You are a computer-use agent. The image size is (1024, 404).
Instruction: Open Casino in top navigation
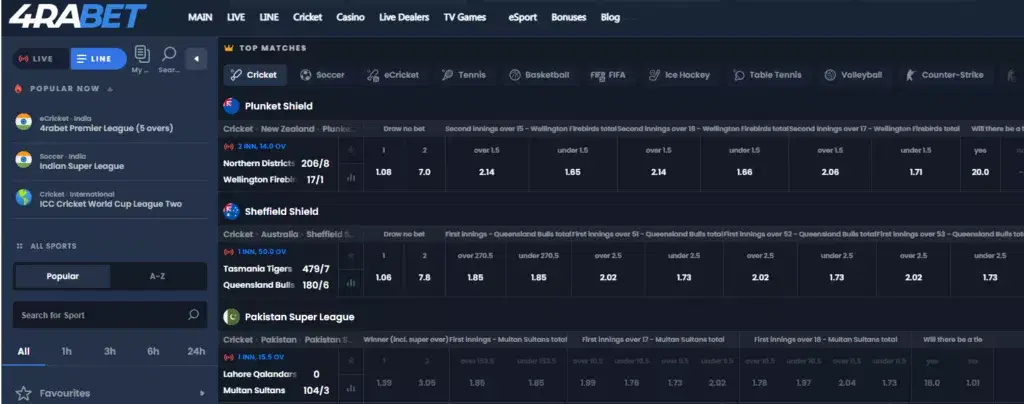(x=350, y=18)
